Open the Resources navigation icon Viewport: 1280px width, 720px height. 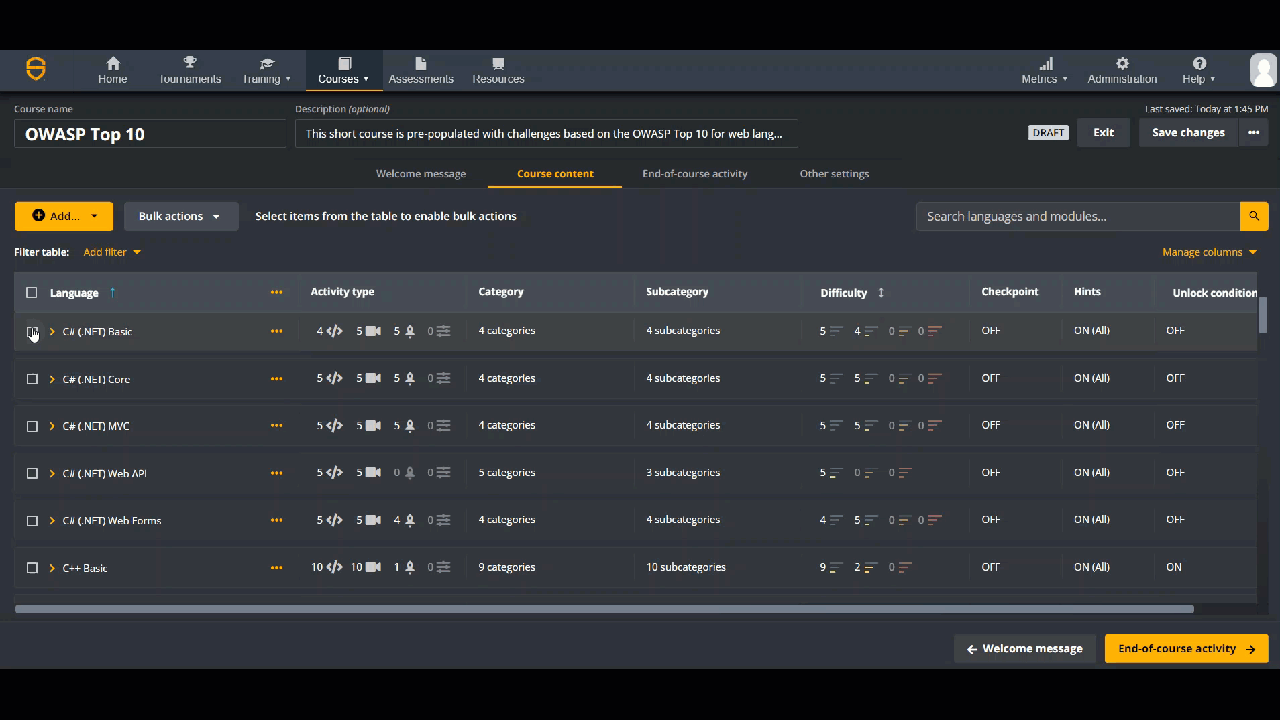[498, 63]
